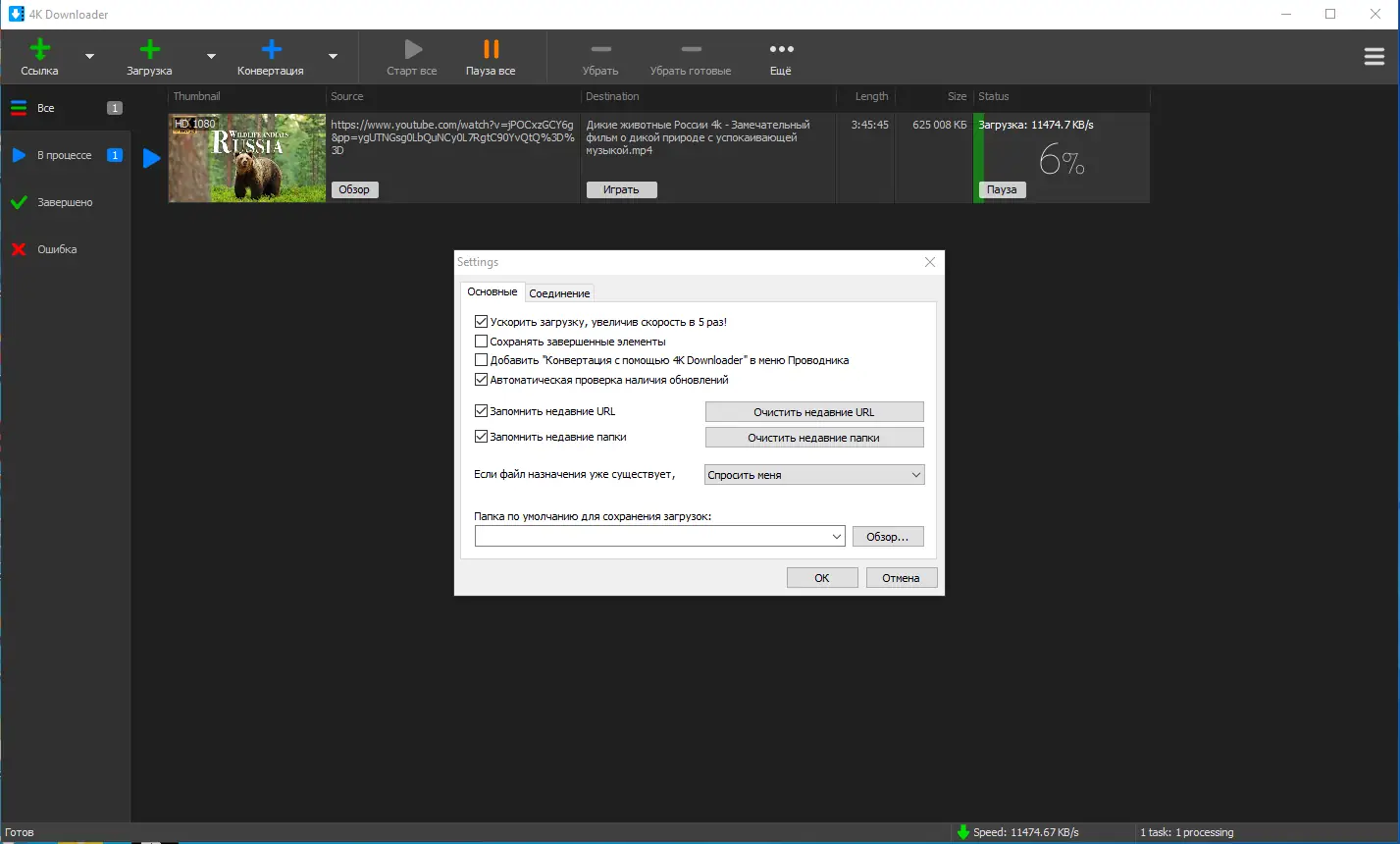Click the green download arrow in status bar
This screenshot has width=1400, height=844.
point(962,832)
